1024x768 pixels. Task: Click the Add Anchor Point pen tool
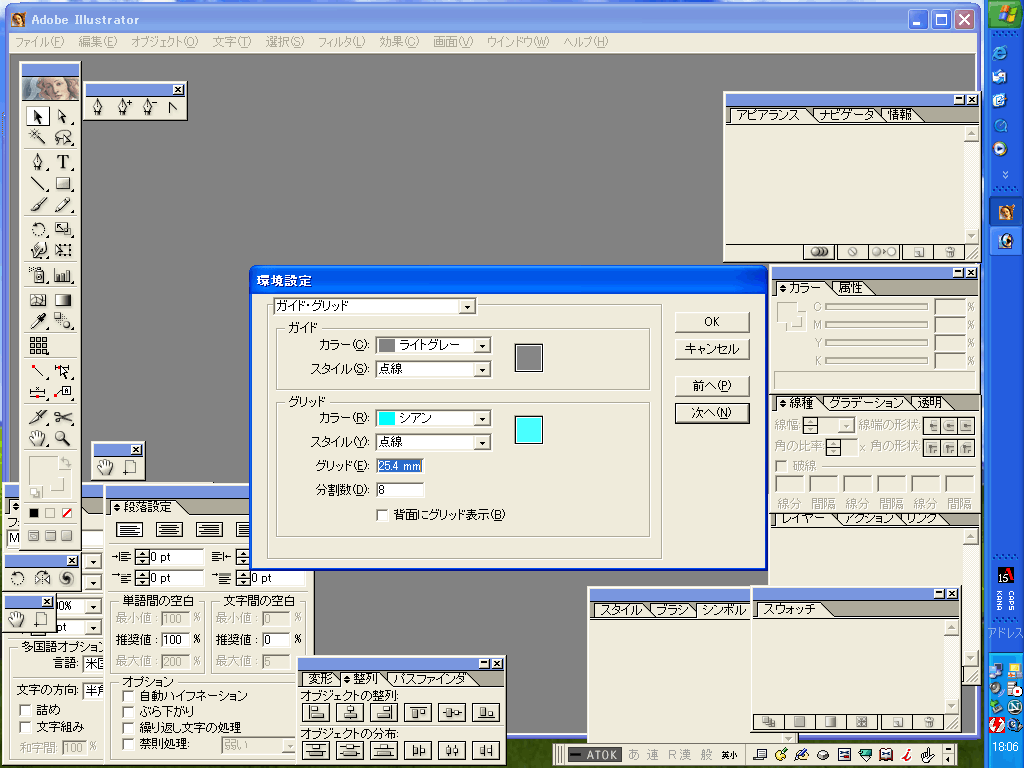point(124,107)
